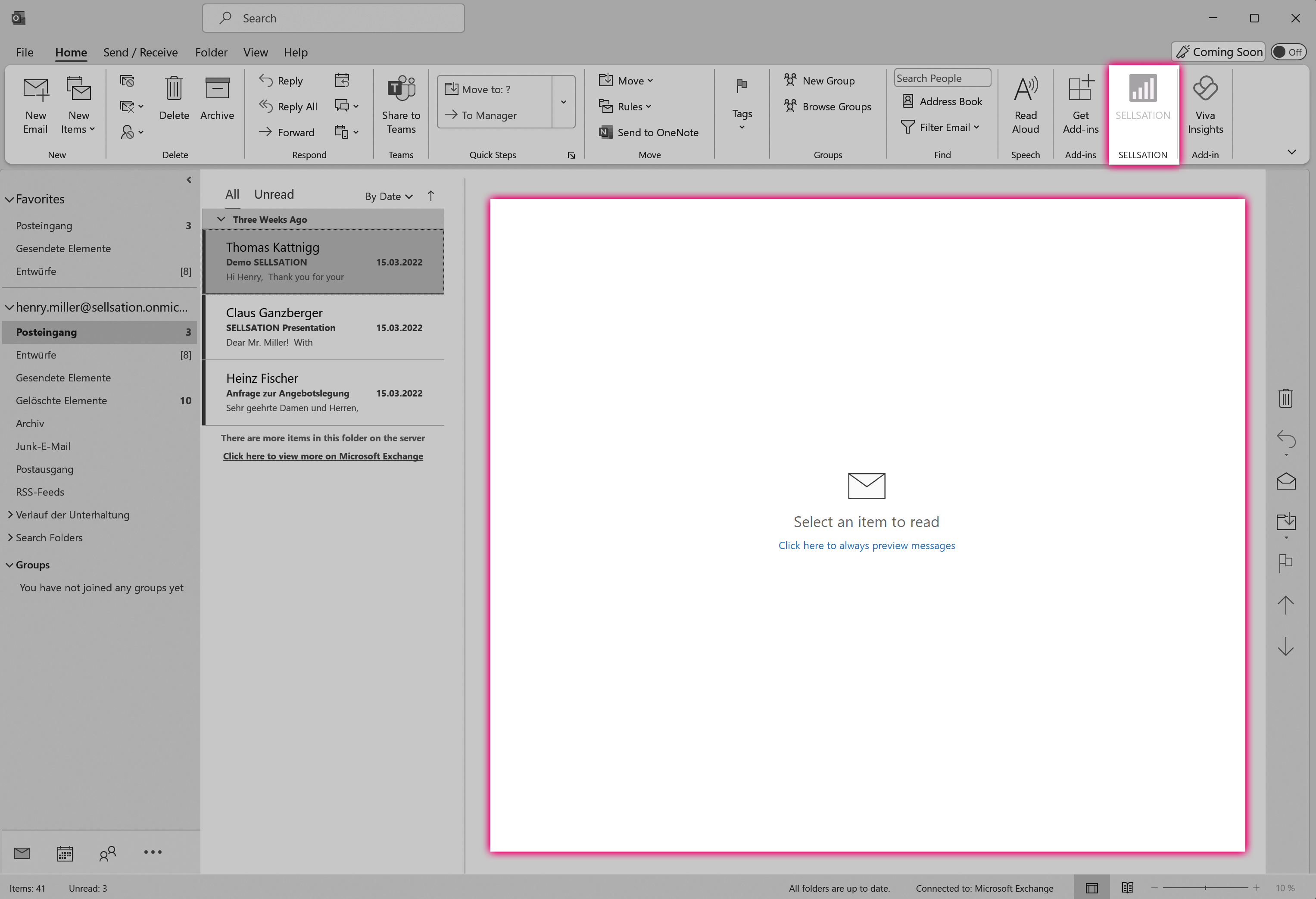The height and width of the screenshot is (899, 1316).
Task: Open the Rules dropdown
Action: 625,106
